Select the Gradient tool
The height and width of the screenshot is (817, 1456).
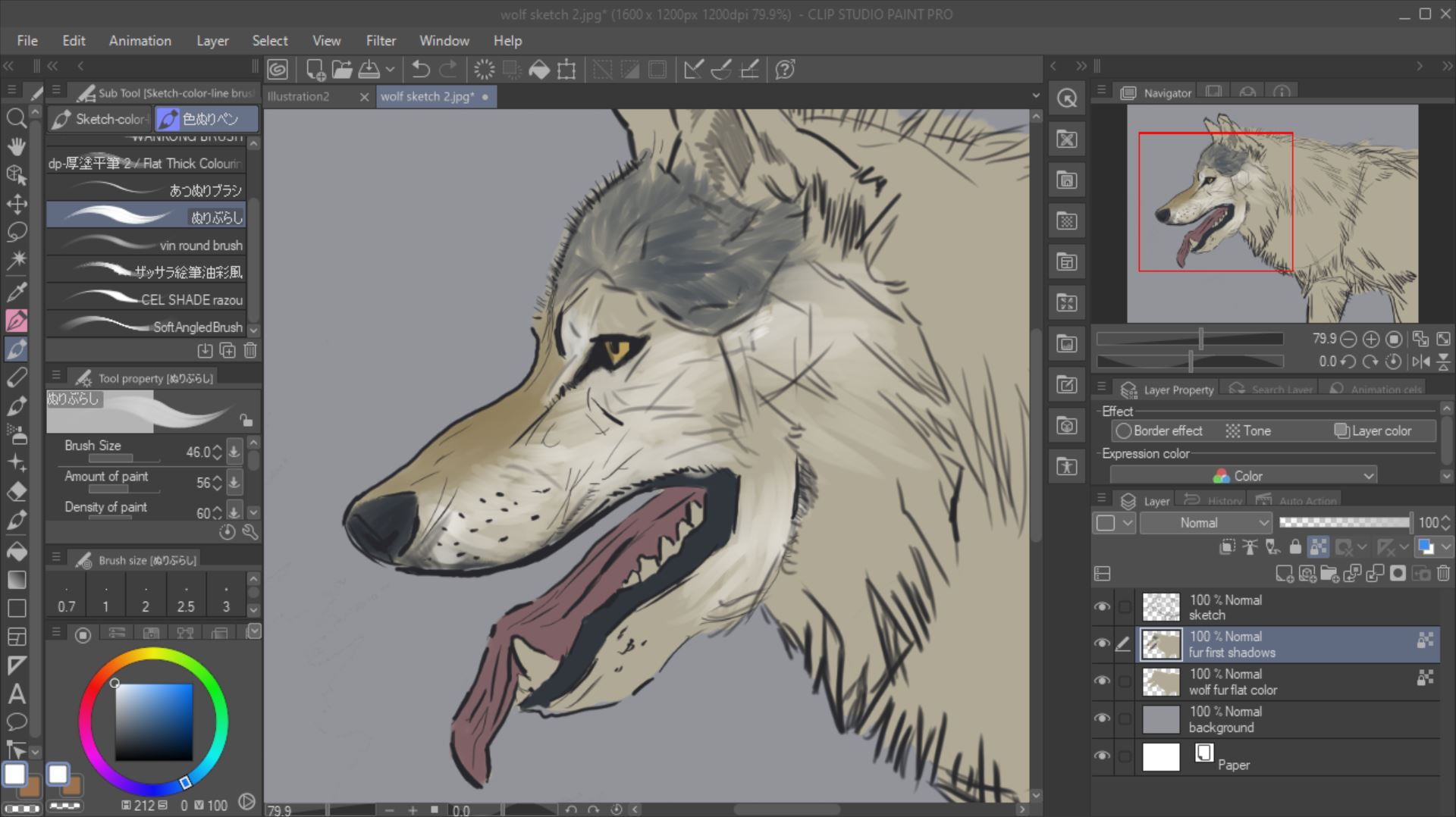16,580
